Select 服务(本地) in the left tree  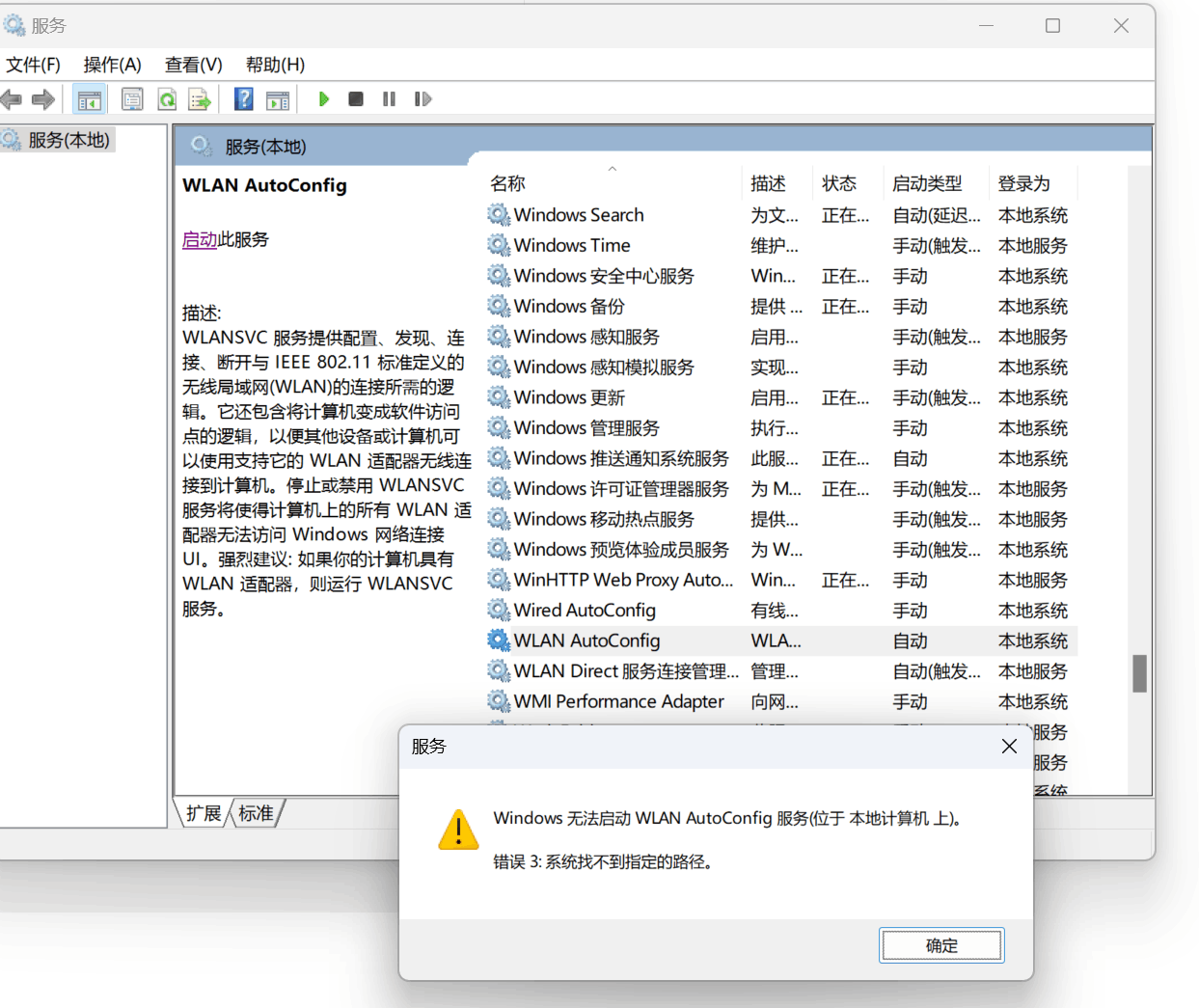[68, 140]
